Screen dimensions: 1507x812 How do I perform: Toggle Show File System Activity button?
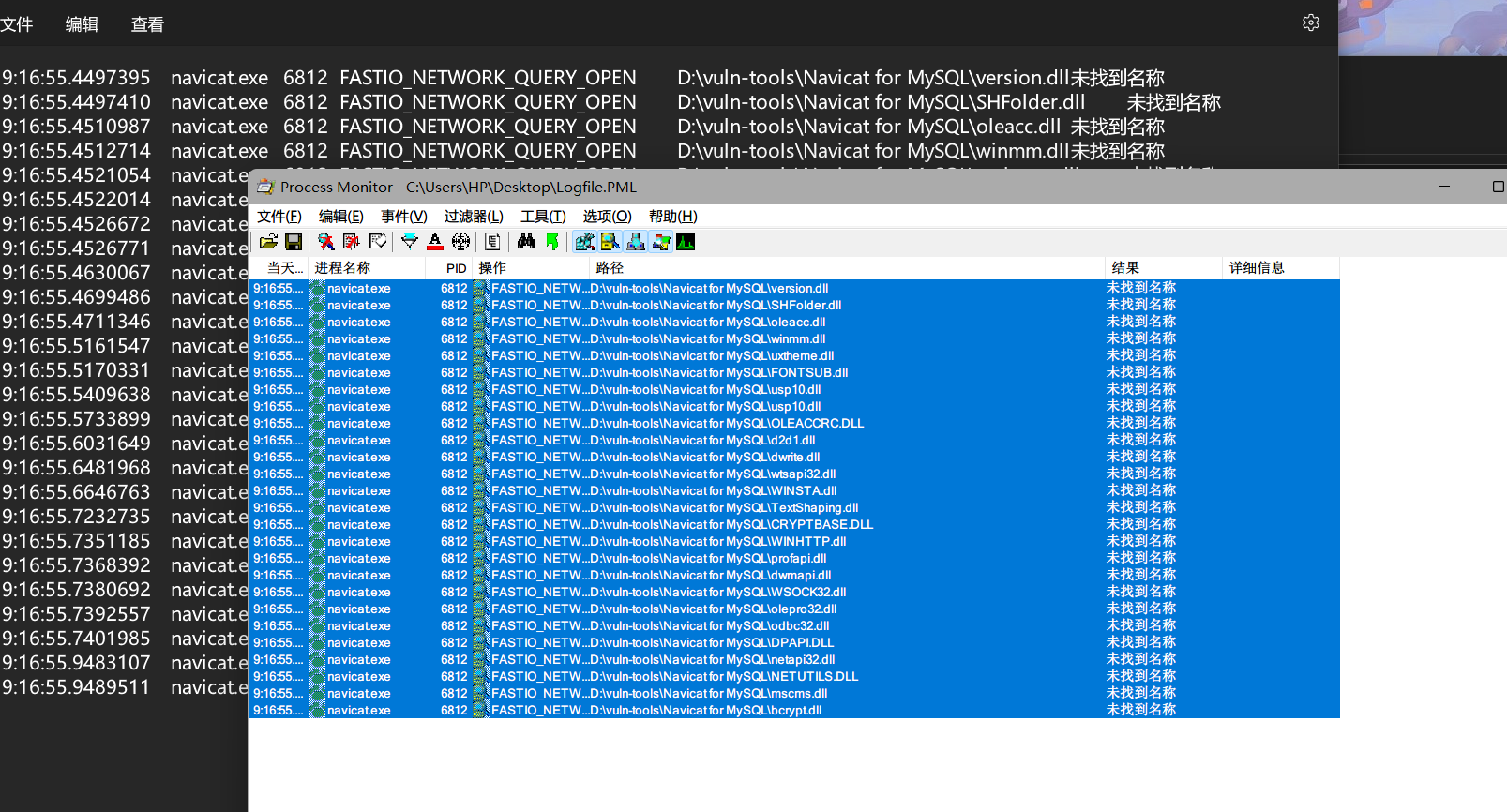click(610, 242)
